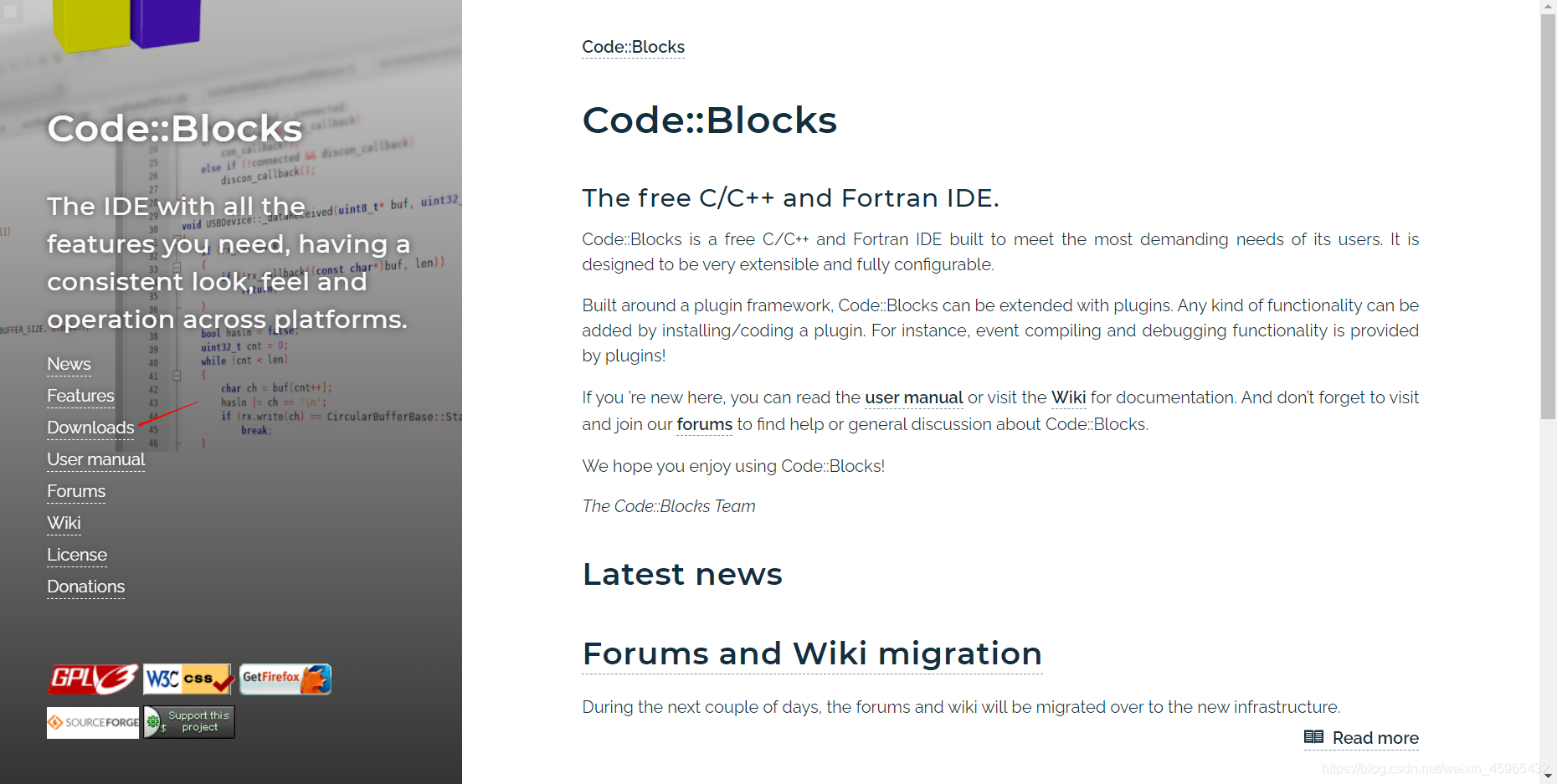Open the Forums sidebar link
Image resolution: width=1557 pixels, height=784 pixels.
coord(76,491)
